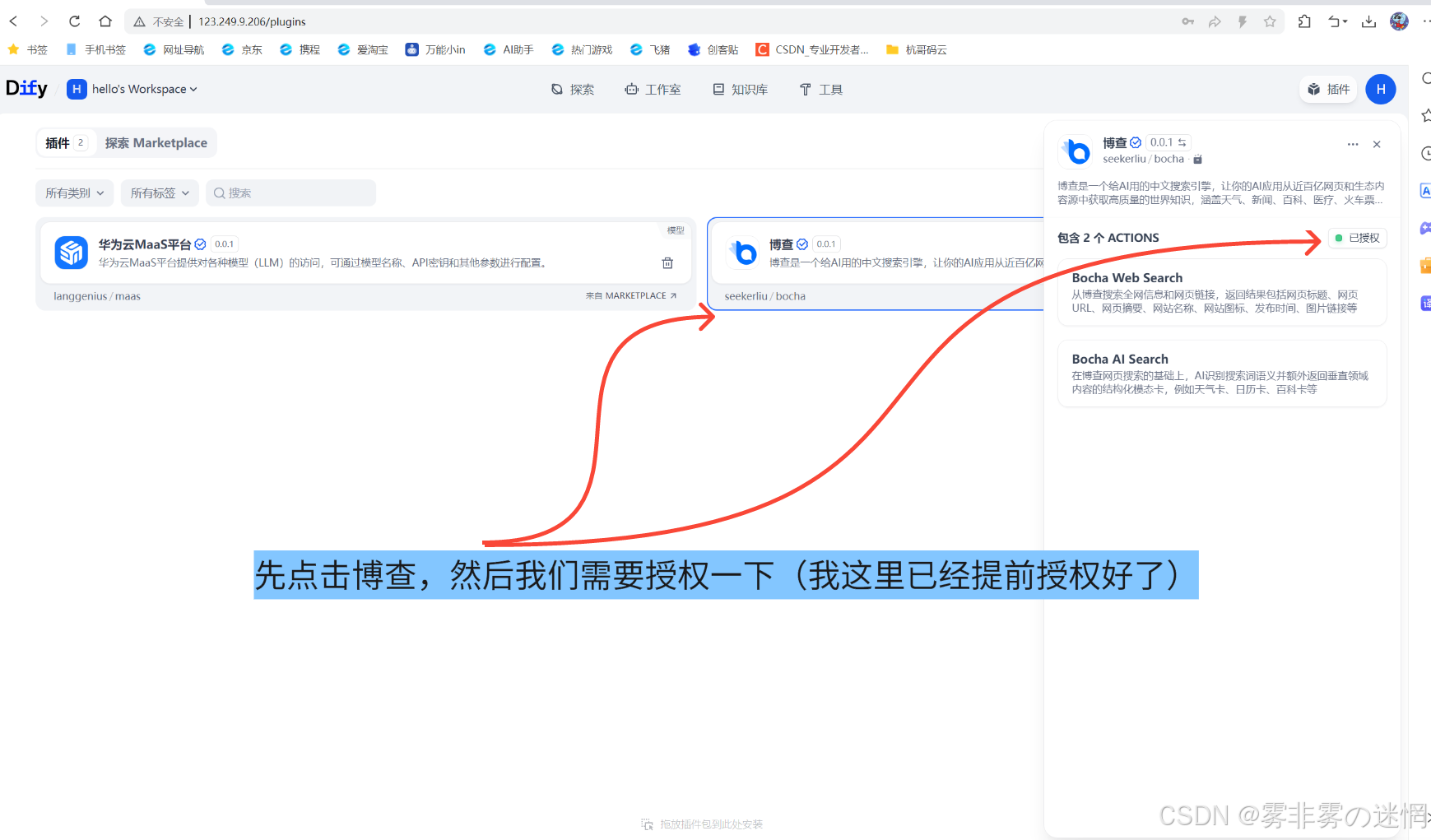
Task: Open the 京东 bookmark
Action: click(x=242, y=49)
